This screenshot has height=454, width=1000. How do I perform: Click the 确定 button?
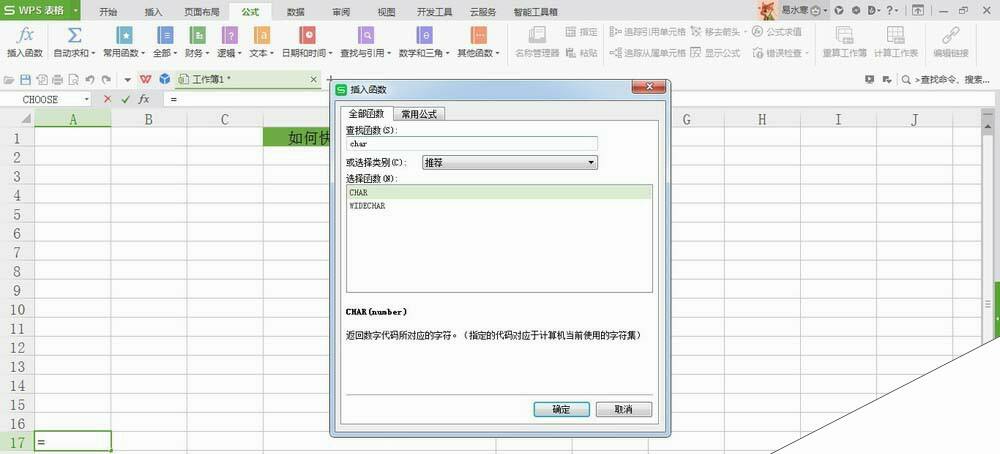click(561, 409)
